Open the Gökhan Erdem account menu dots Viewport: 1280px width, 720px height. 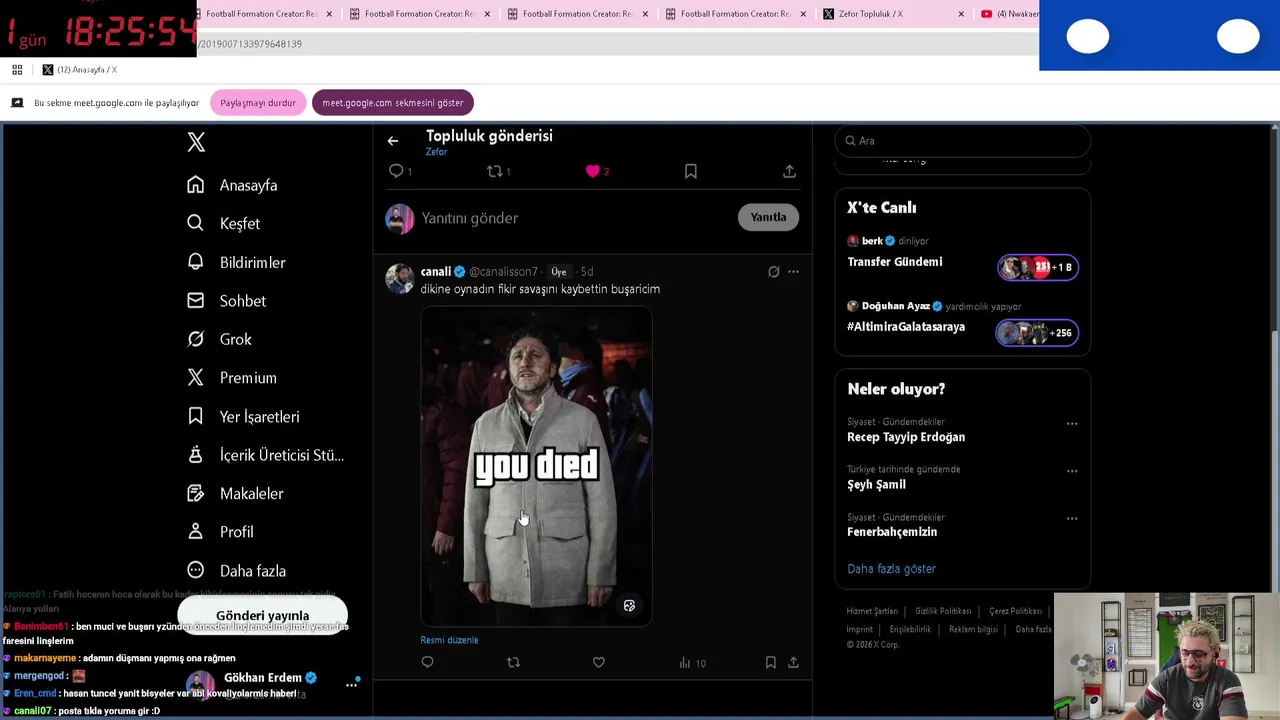pyautogui.click(x=351, y=684)
